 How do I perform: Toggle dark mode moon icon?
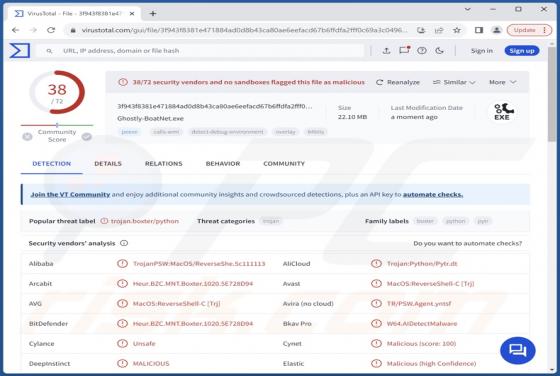[x=439, y=51]
